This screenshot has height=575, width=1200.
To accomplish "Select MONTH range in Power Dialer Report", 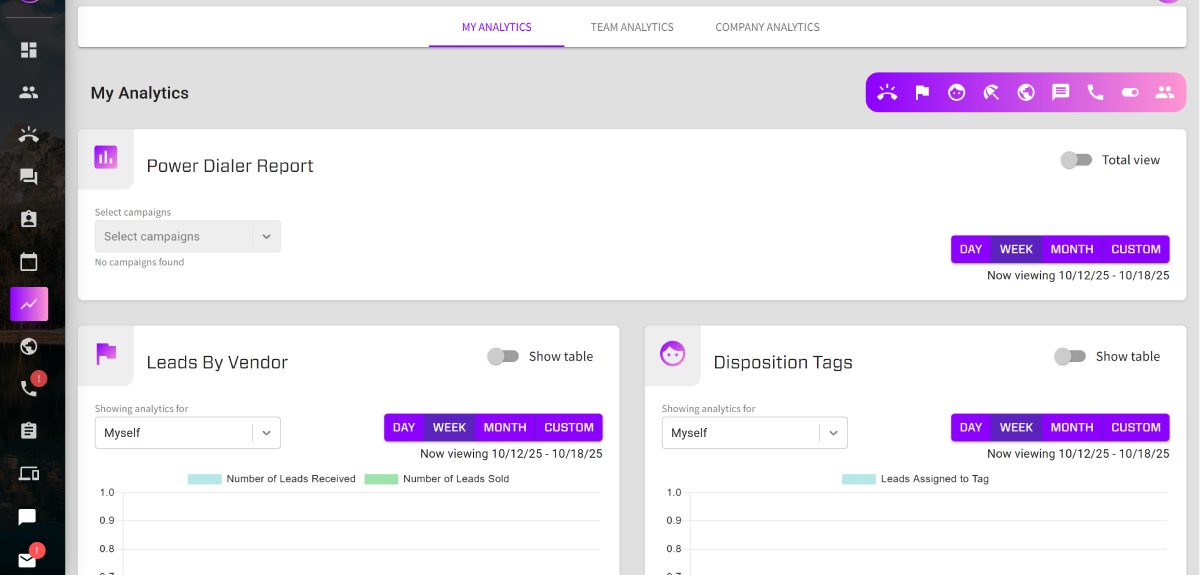I will (x=1072, y=249).
